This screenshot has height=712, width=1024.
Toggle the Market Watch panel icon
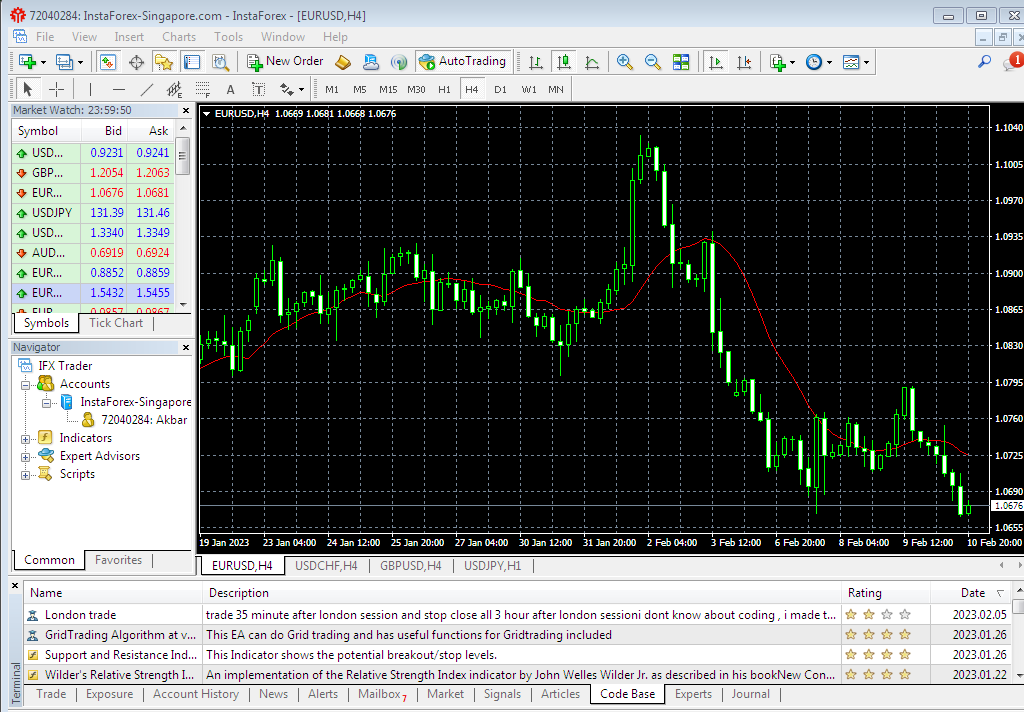108,62
